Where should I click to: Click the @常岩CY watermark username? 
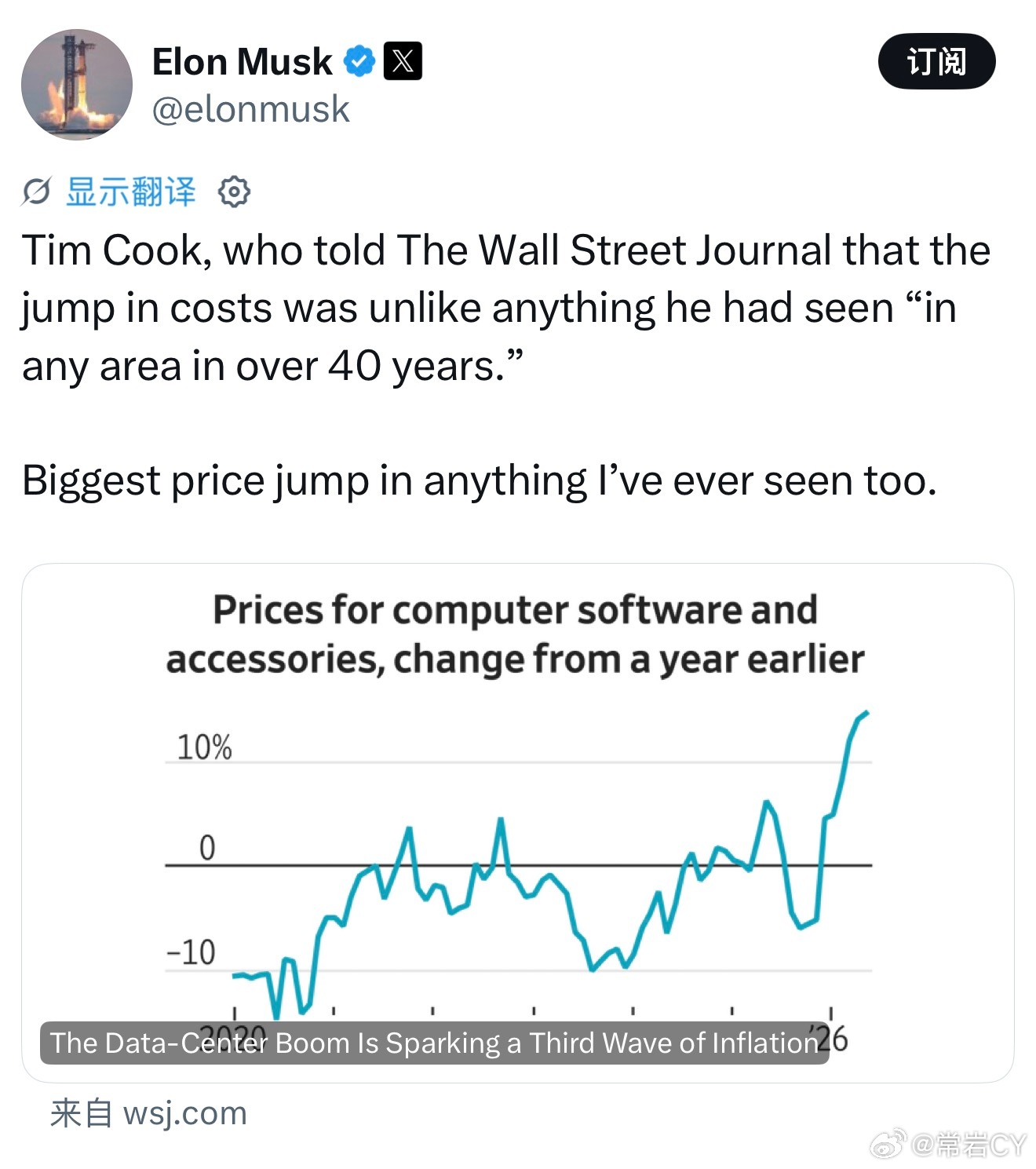969,1145
